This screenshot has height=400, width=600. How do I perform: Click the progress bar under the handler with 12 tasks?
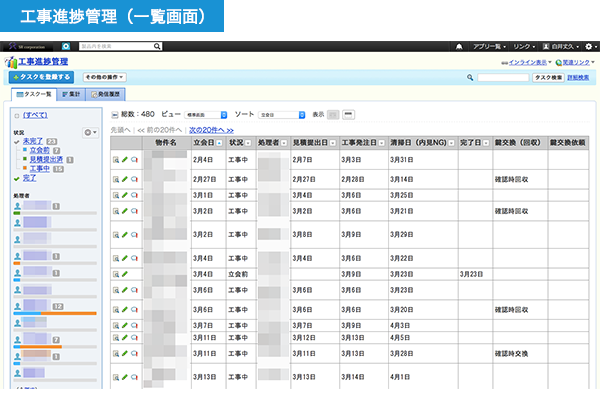click(55, 313)
